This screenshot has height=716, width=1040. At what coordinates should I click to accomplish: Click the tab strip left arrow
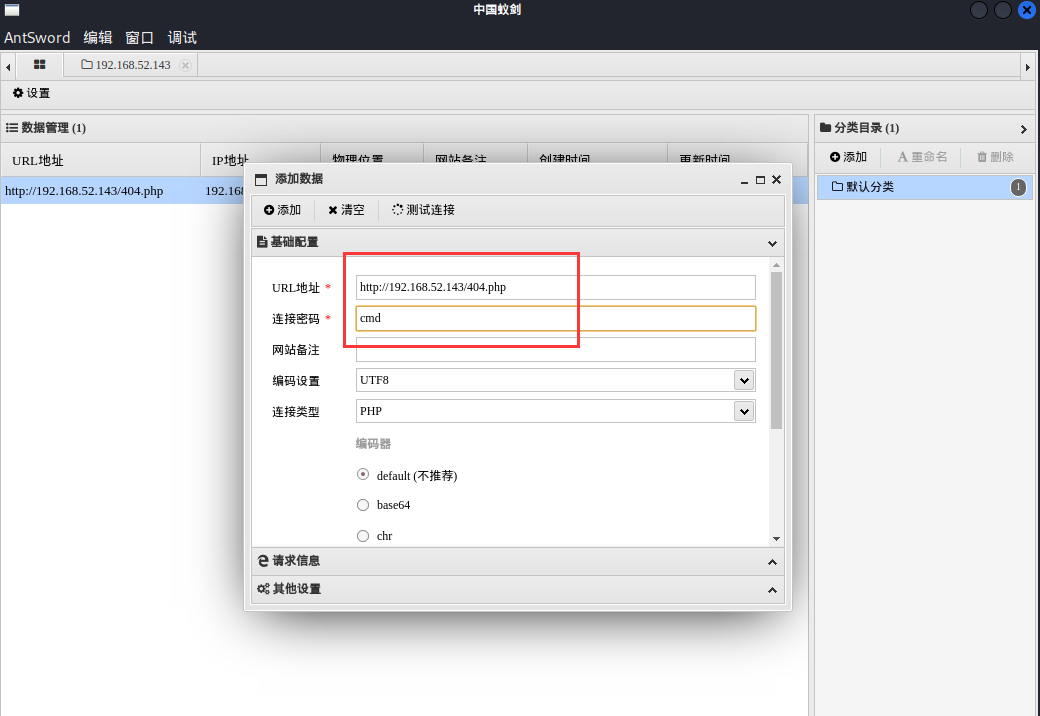tap(8, 67)
